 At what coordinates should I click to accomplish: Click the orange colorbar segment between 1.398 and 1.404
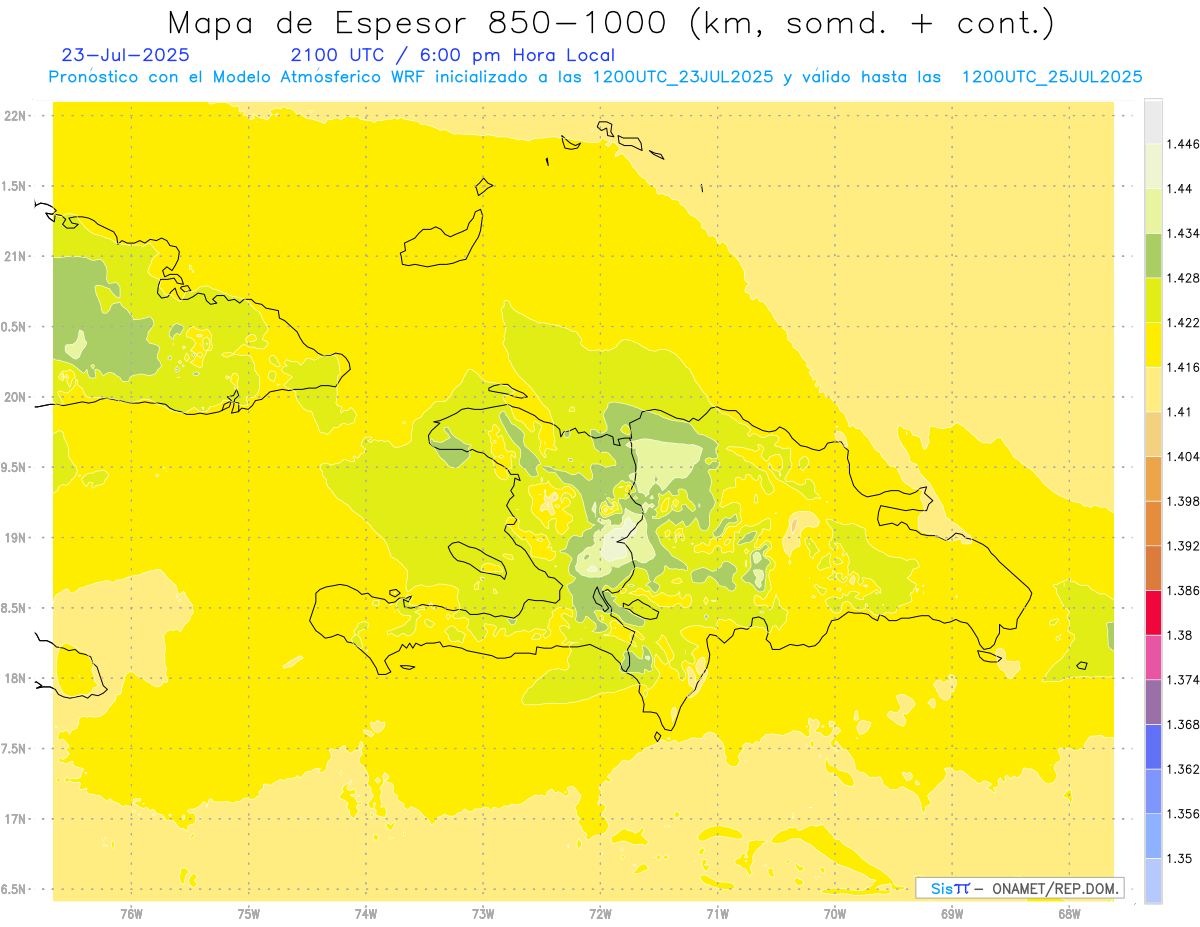(1153, 478)
